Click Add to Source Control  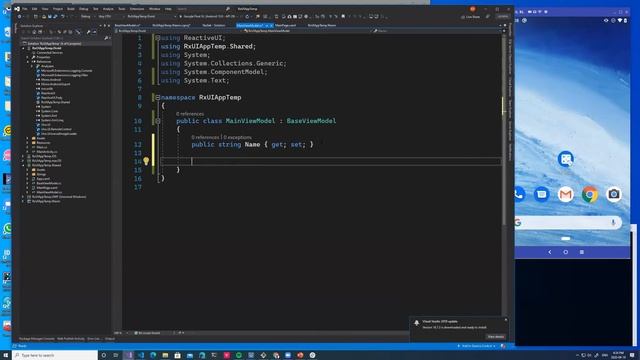(476, 346)
